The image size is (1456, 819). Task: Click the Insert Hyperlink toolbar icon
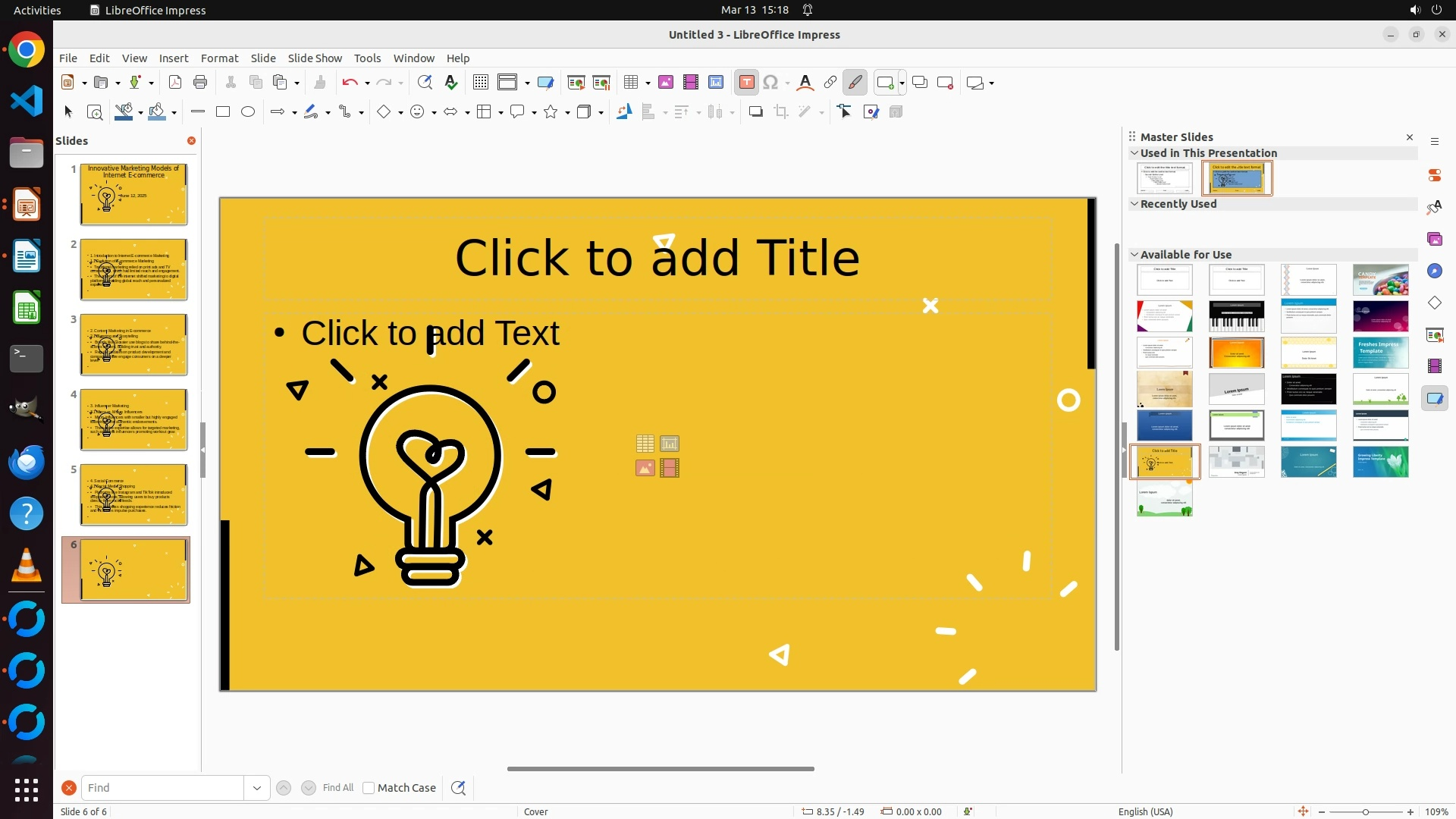[x=830, y=83]
